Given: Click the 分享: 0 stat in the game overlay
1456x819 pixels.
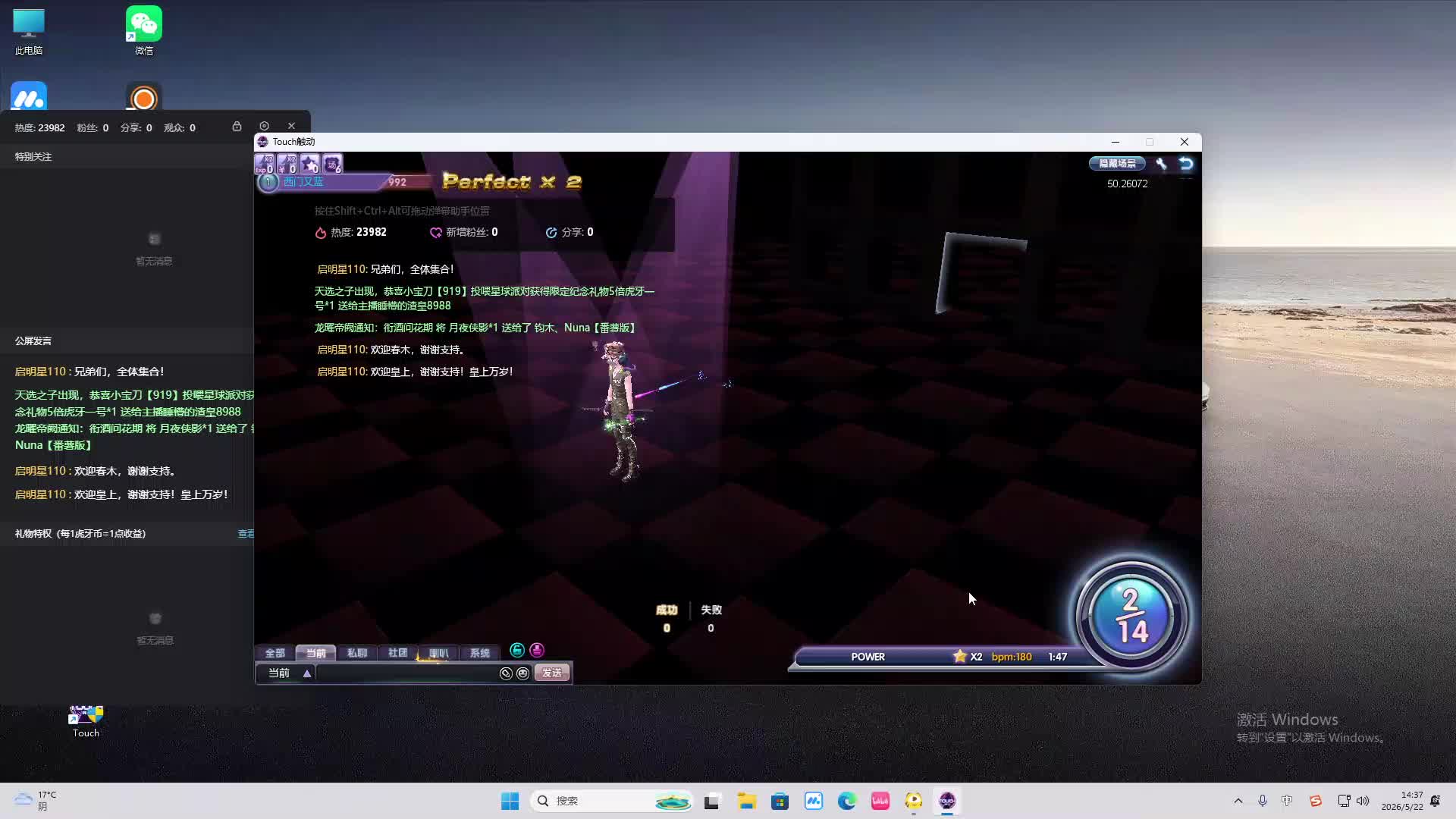Looking at the screenshot, I should [570, 232].
